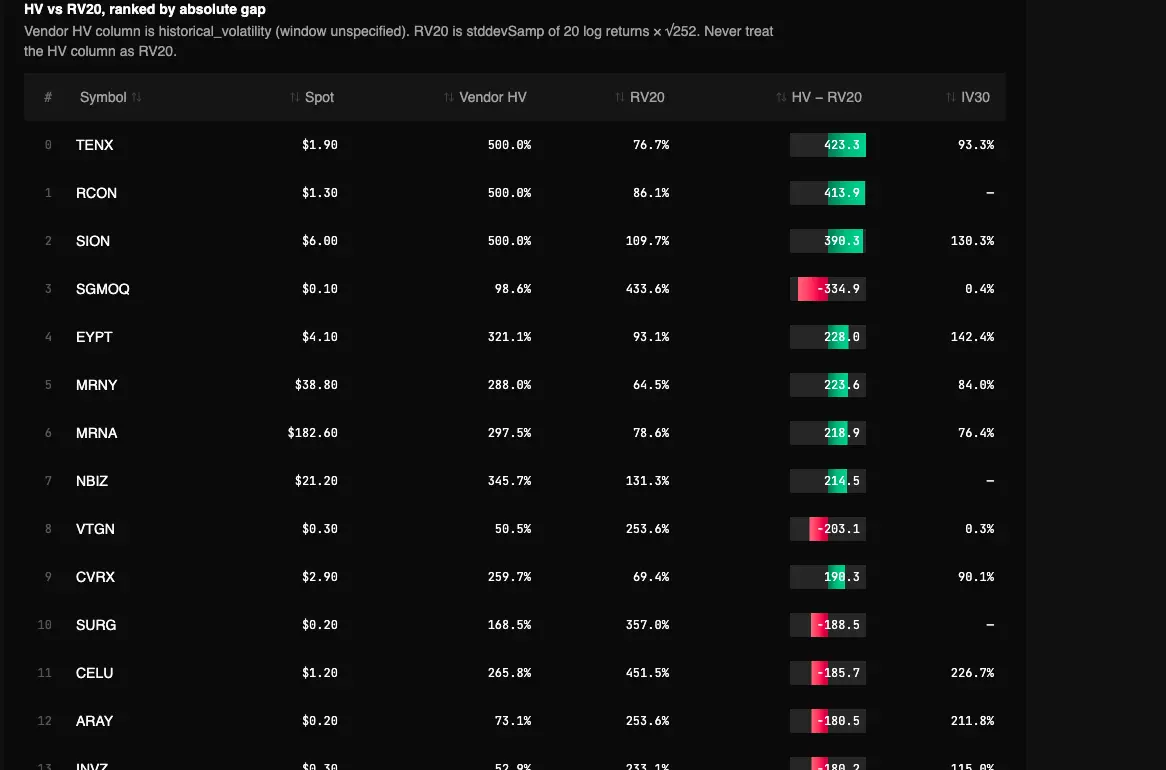Click the Symbol column header label
Image resolution: width=1166 pixels, height=770 pixels.
pos(103,97)
